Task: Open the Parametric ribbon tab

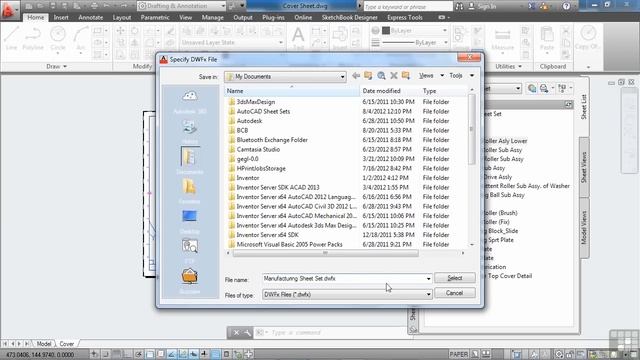Action: click(155, 18)
